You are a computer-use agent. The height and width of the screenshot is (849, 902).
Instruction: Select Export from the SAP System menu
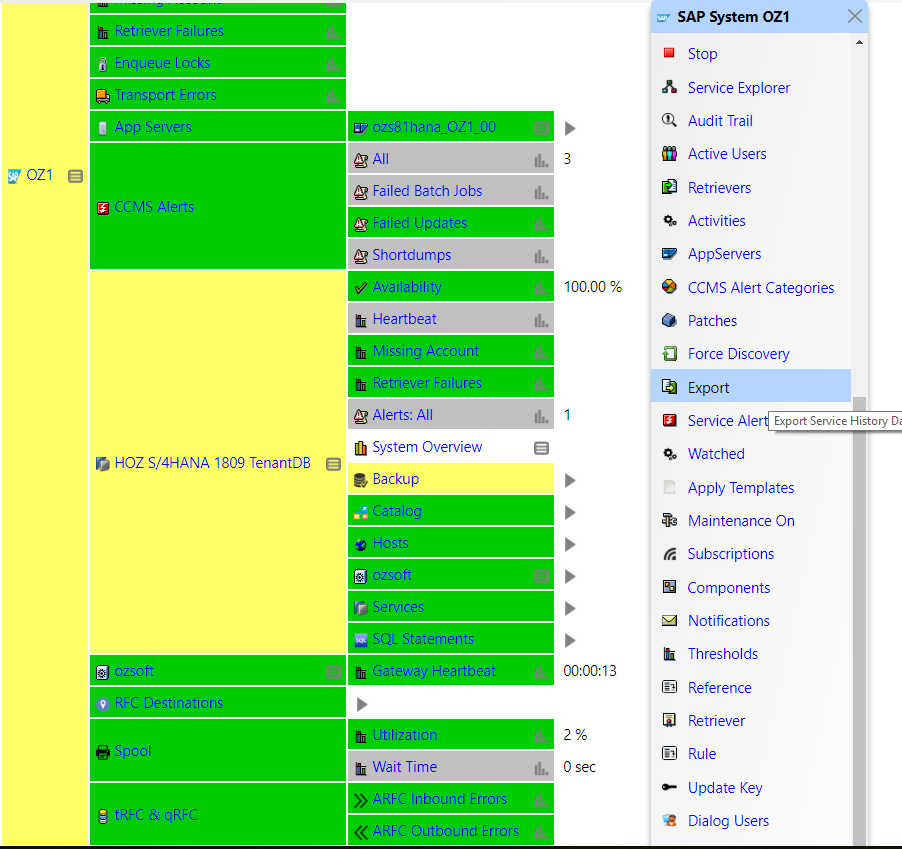[751, 387]
